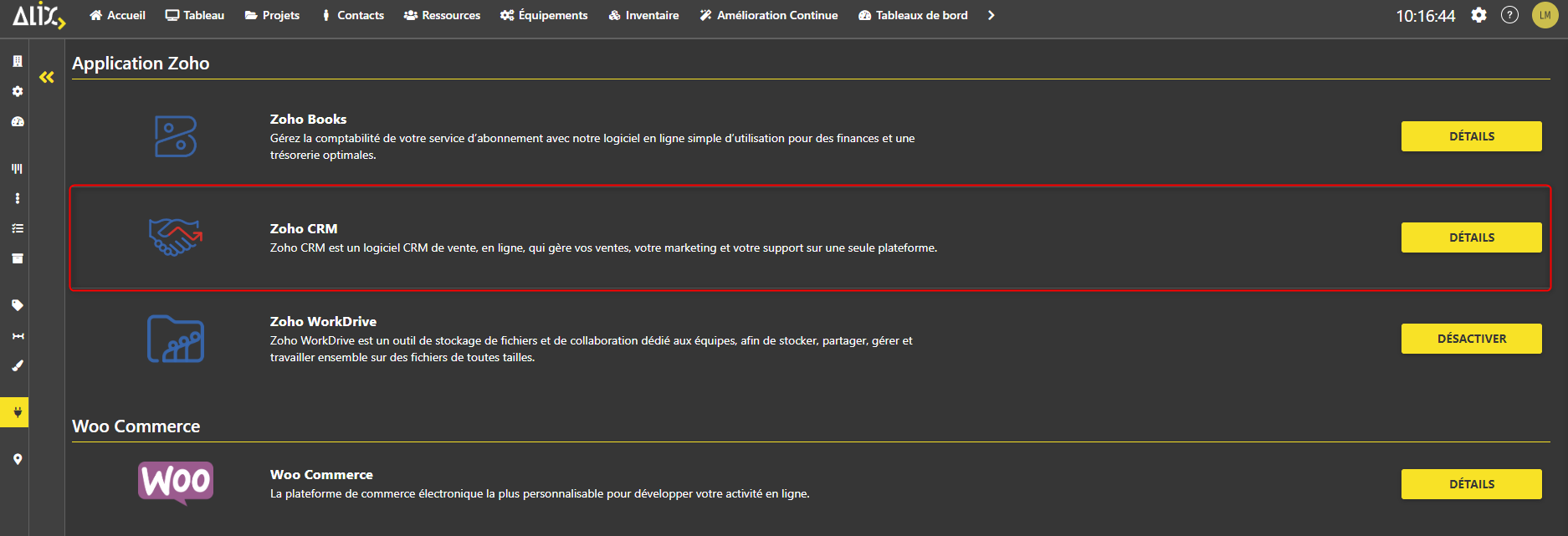Open the checklist icon in sidebar

pyautogui.click(x=17, y=228)
